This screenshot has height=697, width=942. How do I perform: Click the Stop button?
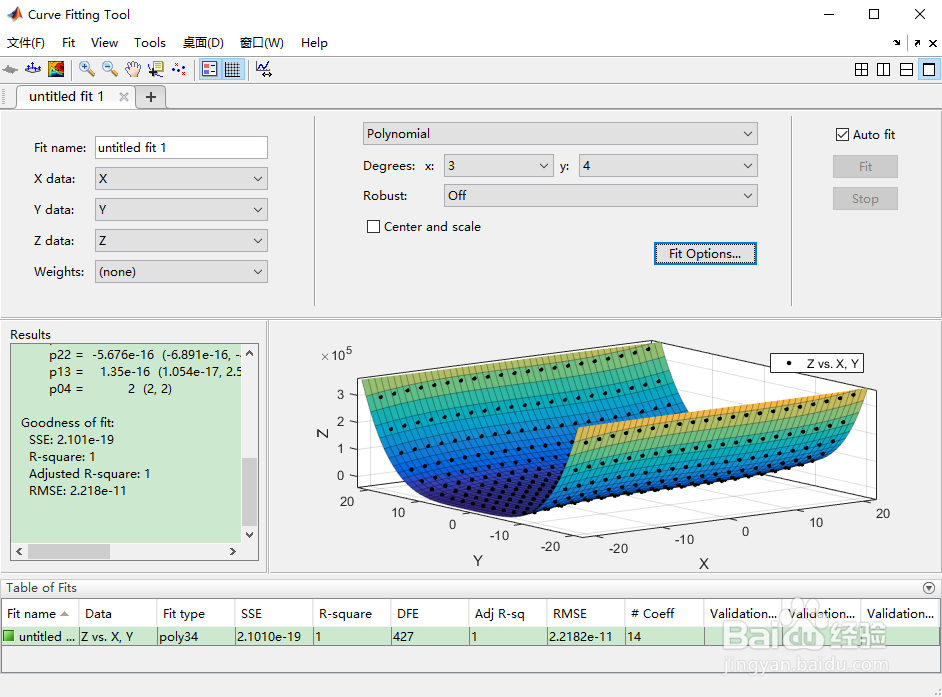coord(865,199)
